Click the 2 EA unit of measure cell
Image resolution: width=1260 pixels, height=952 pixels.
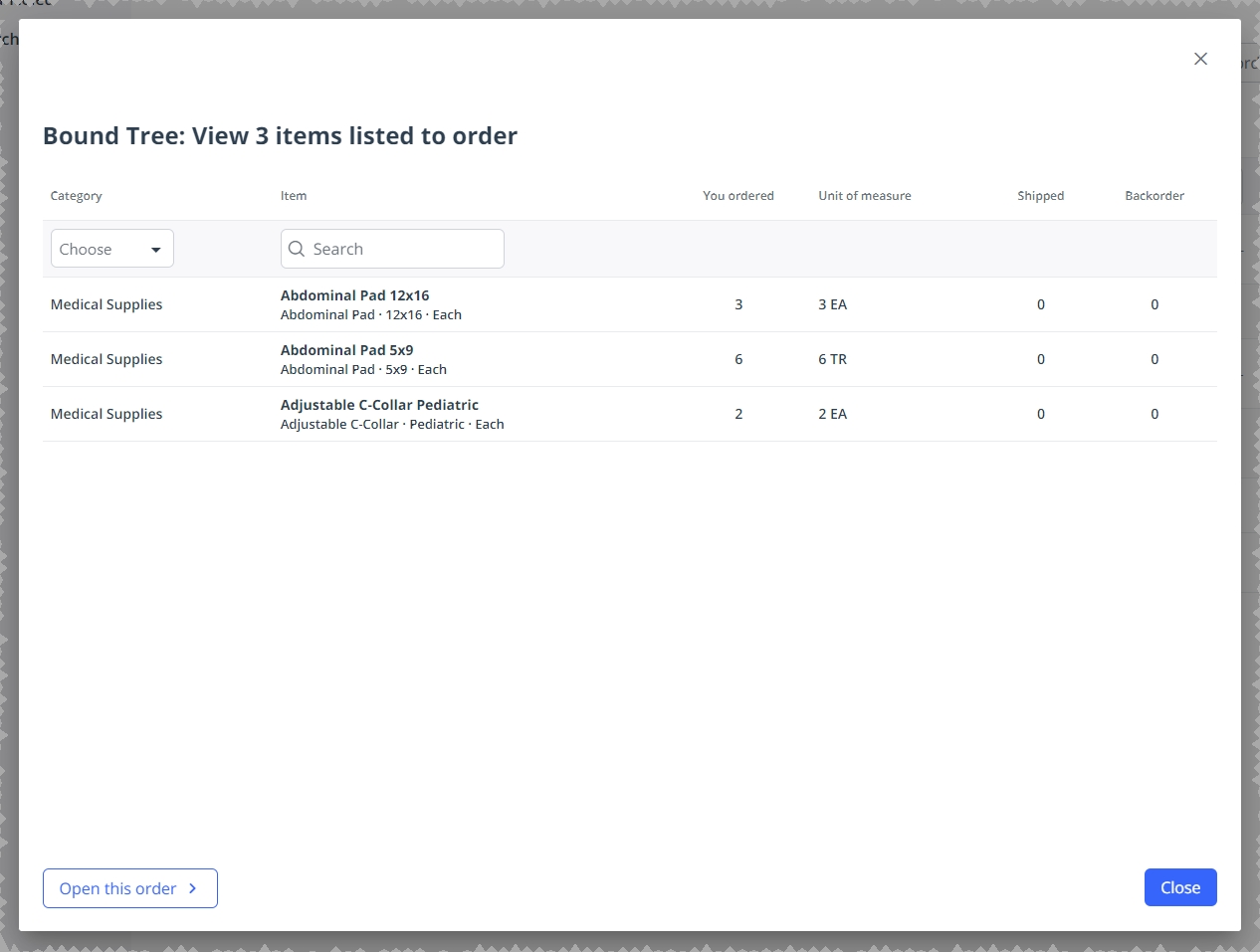[x=833, y=414]
